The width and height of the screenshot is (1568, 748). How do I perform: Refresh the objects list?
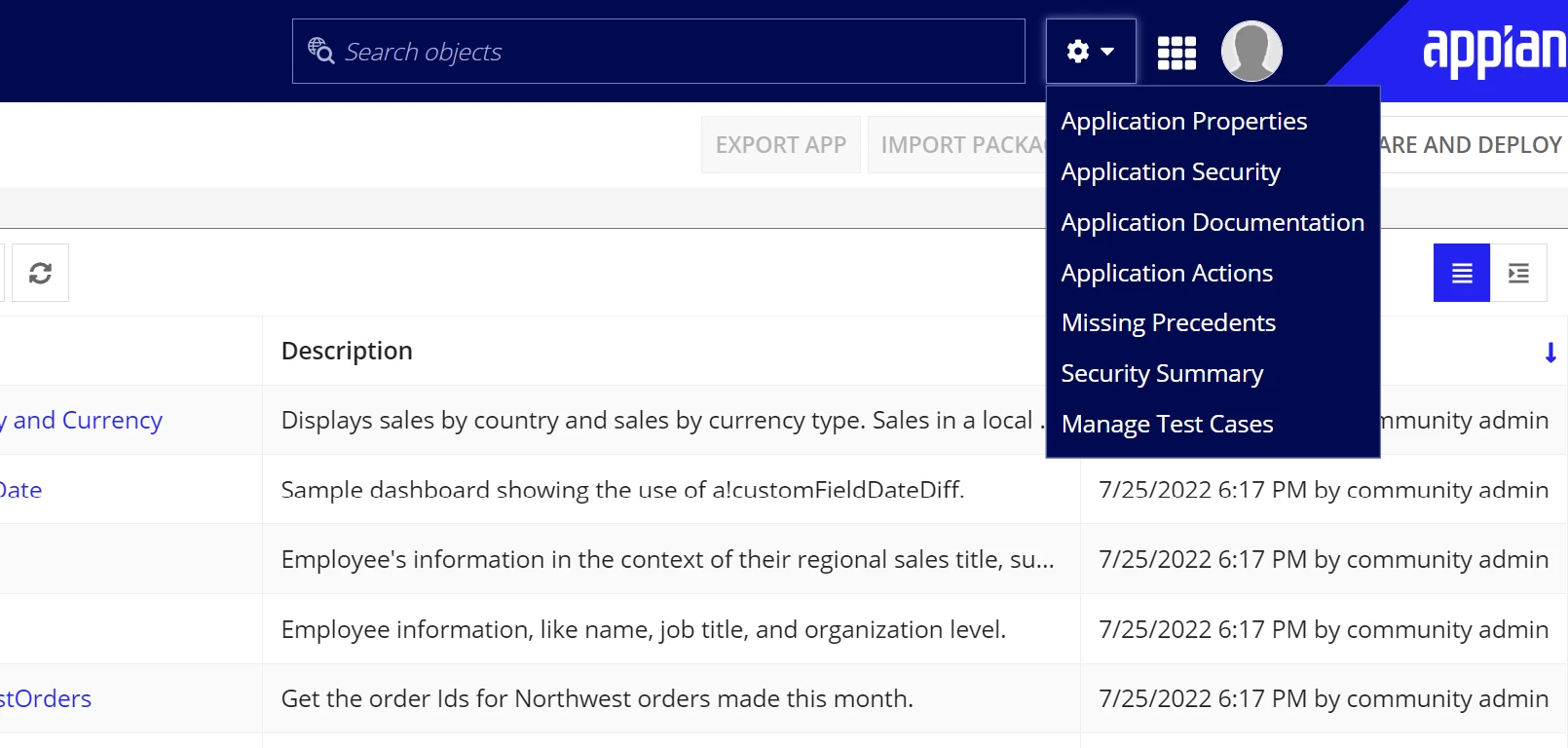(40, 273)
